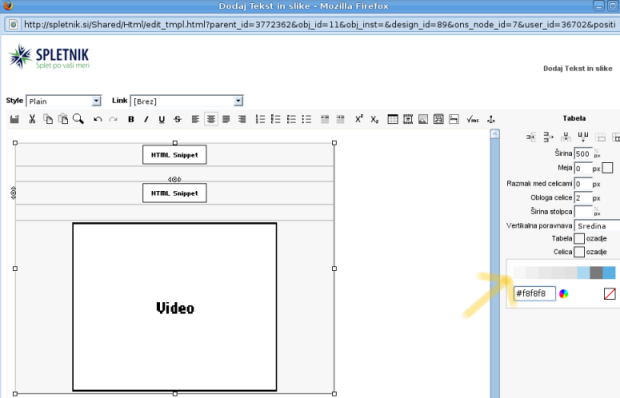Click the third column icon under Tabela
Screen dimensions: 620x398
coord(565,137)
